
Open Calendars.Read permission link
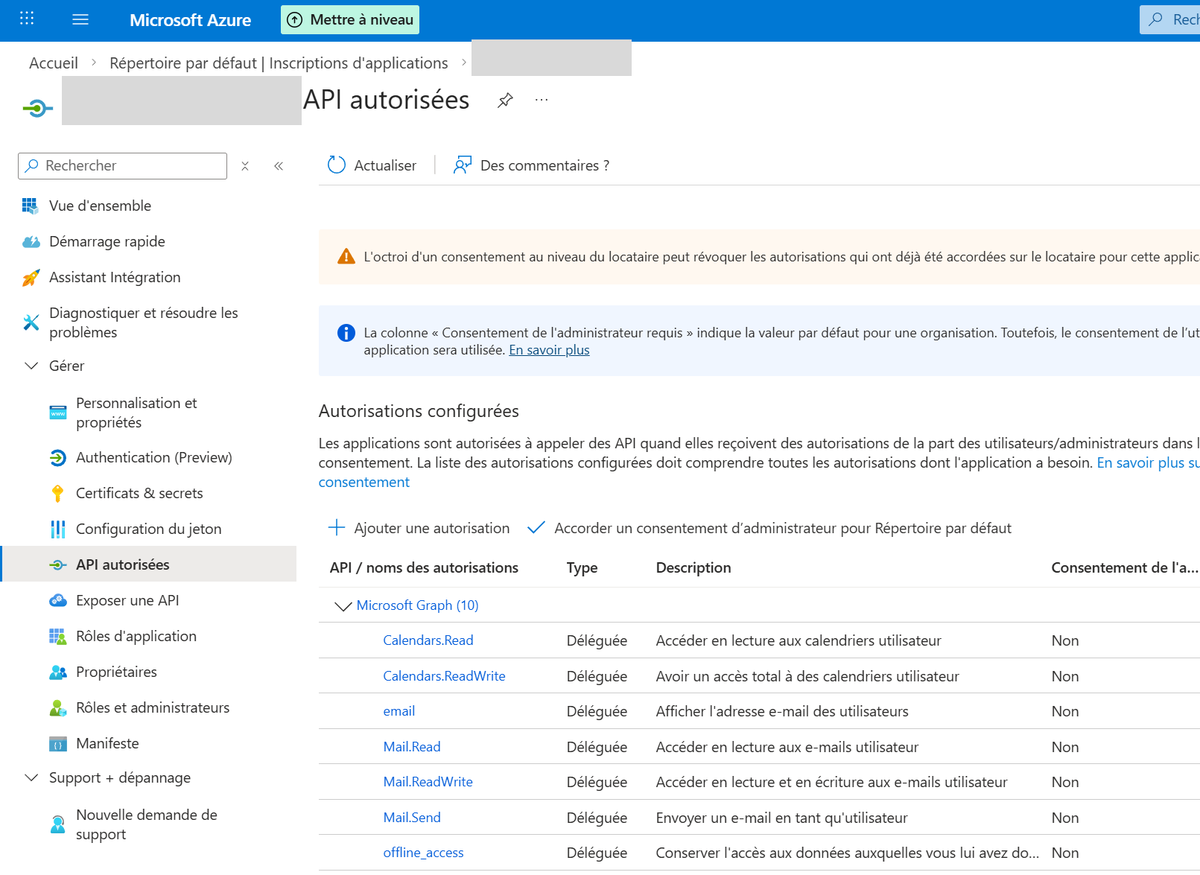coord(428,641)
